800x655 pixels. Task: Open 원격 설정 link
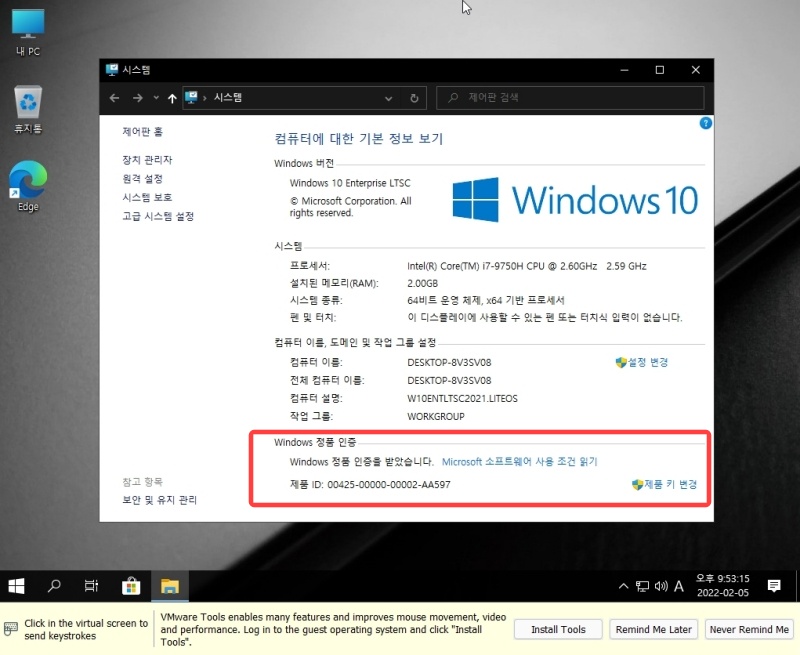point(142,179)
